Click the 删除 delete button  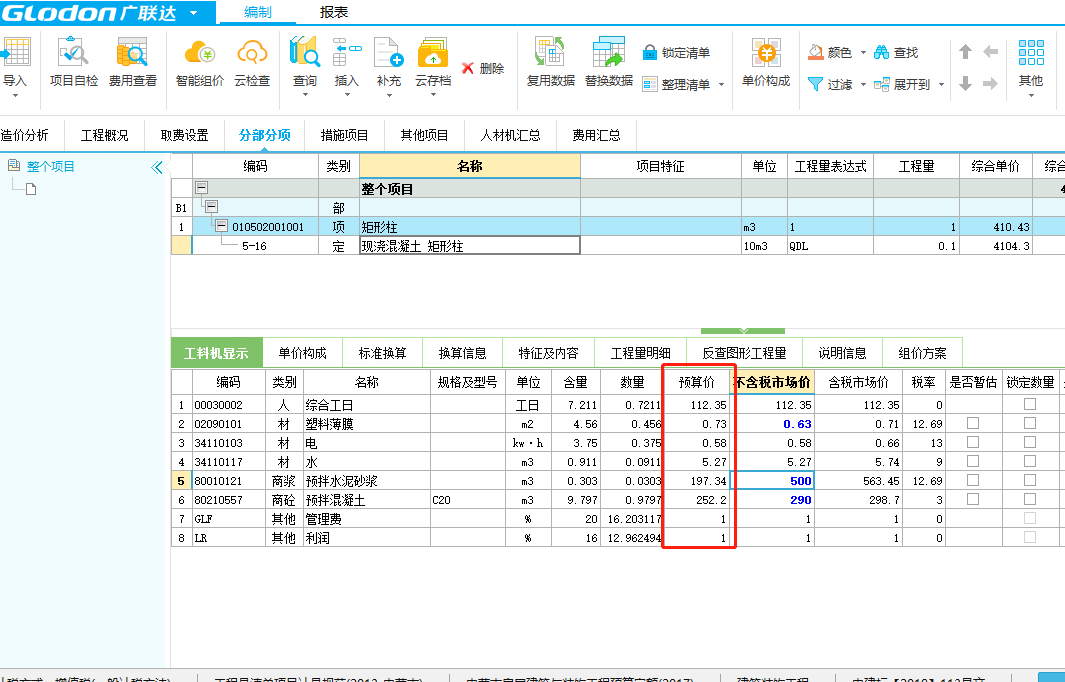(483, 68)
